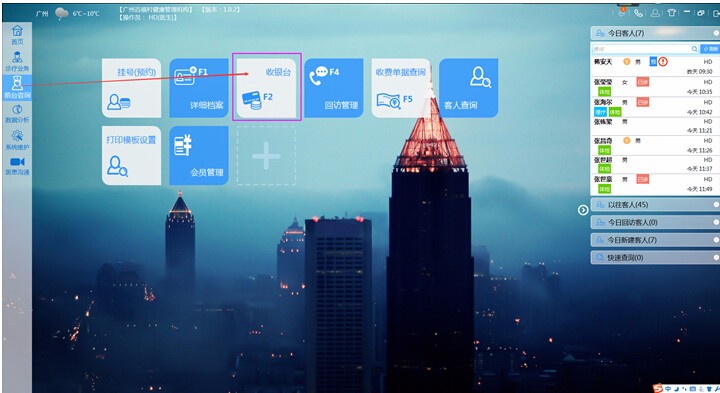Open 系统维护 gear icon in sidebar
This screenshot has height=393, width=720.
(x=17, y=140)
